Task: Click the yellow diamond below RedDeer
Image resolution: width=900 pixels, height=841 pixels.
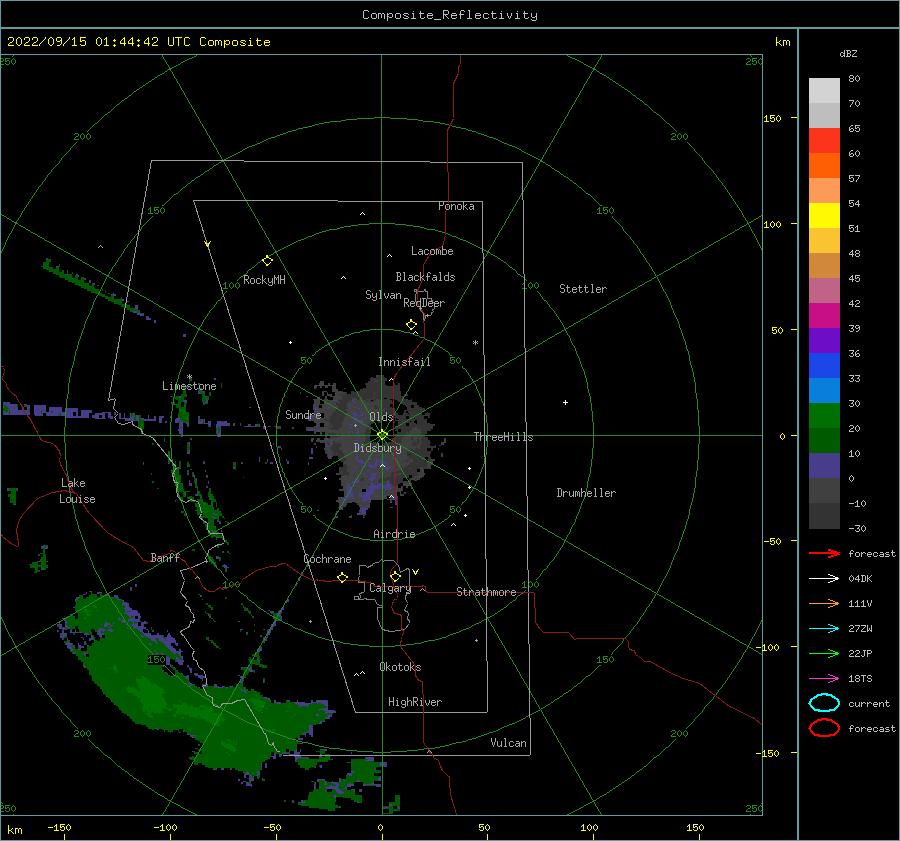Action: coord(411,324)
